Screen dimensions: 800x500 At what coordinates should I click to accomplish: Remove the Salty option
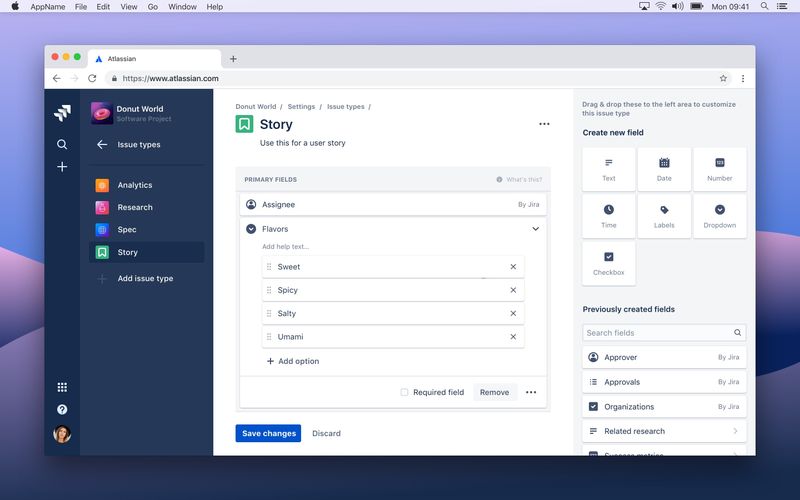513,313
